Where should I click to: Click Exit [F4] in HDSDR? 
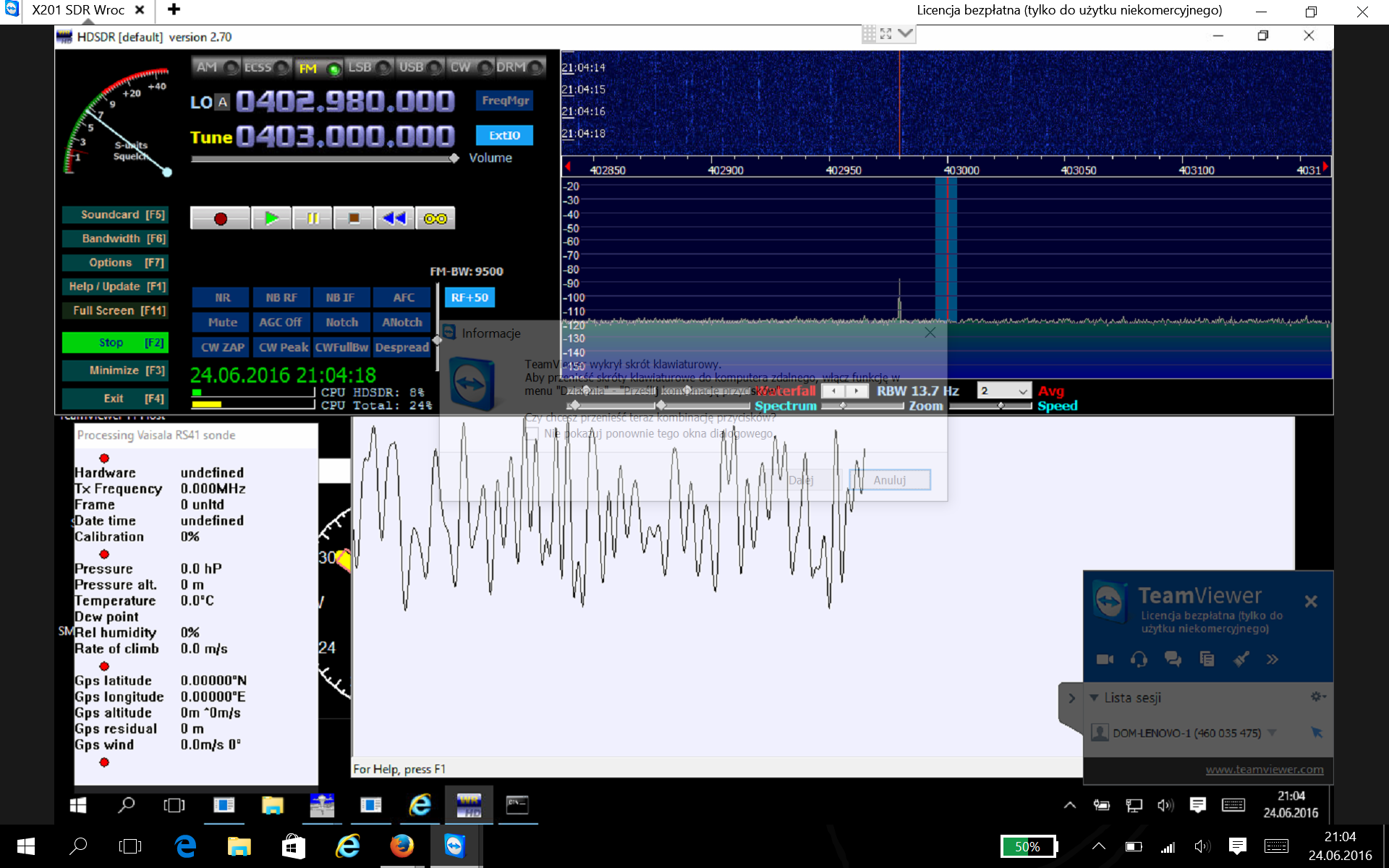(x=116, y=399)
